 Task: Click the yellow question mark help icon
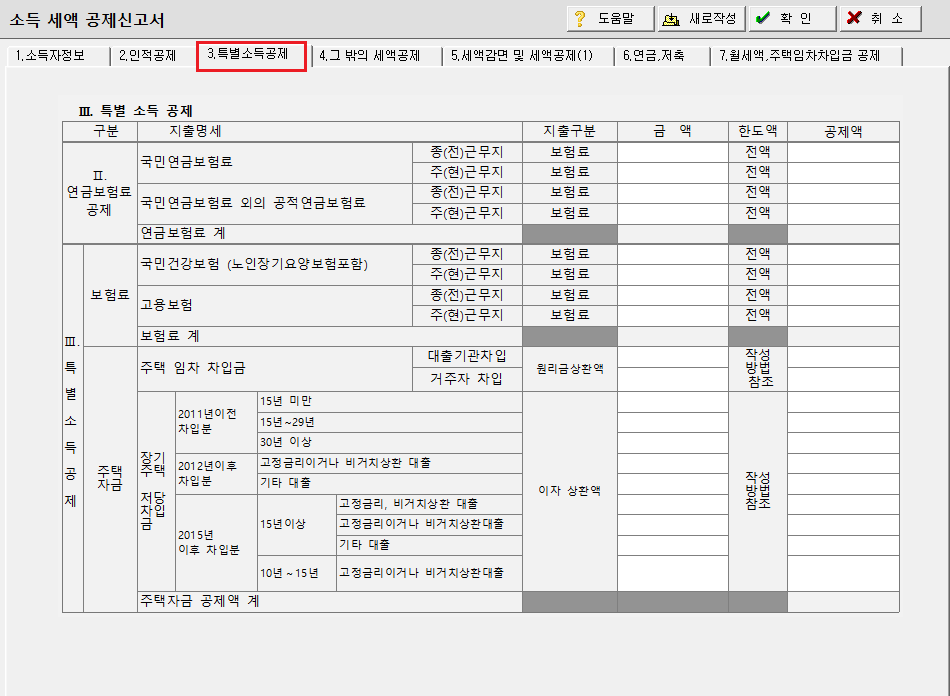pos(580,19)
